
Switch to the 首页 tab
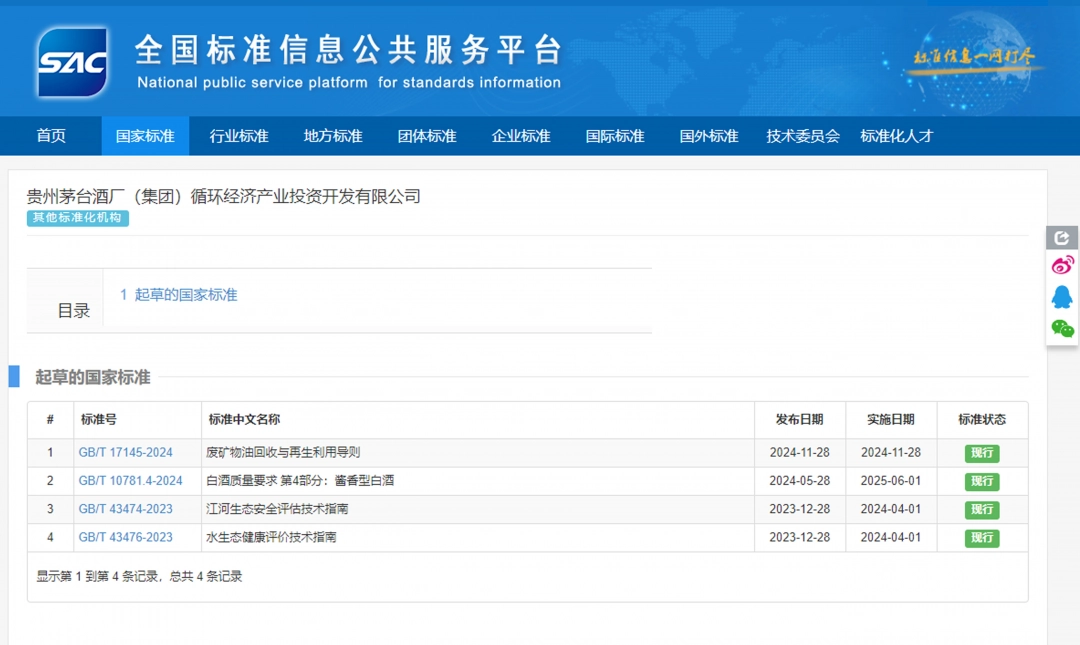(x=51, y=135)
